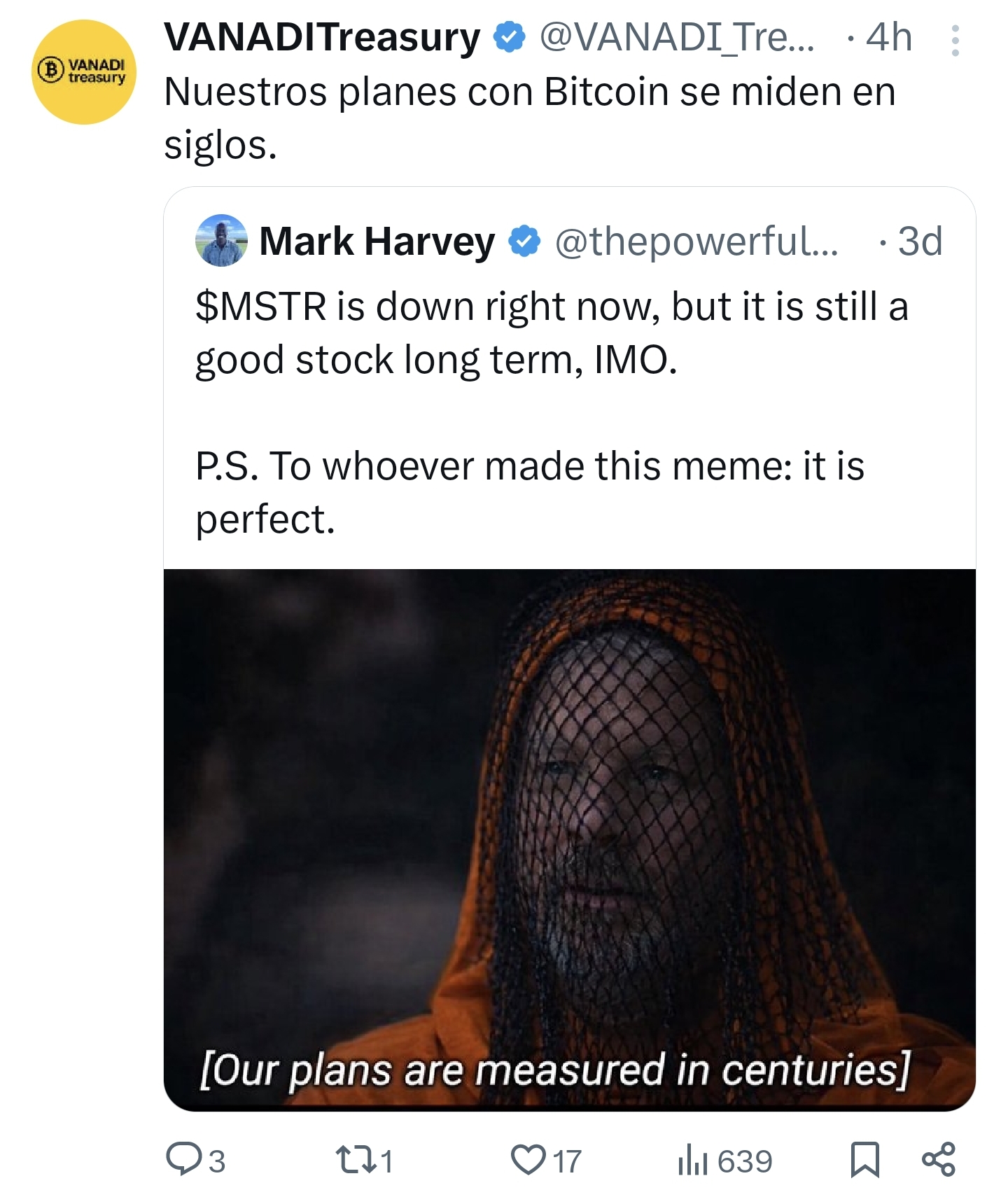Viewport: 1008px width, 1204px height.
Task: Open the @VANADI_Tre... handle
Action: 676,38
